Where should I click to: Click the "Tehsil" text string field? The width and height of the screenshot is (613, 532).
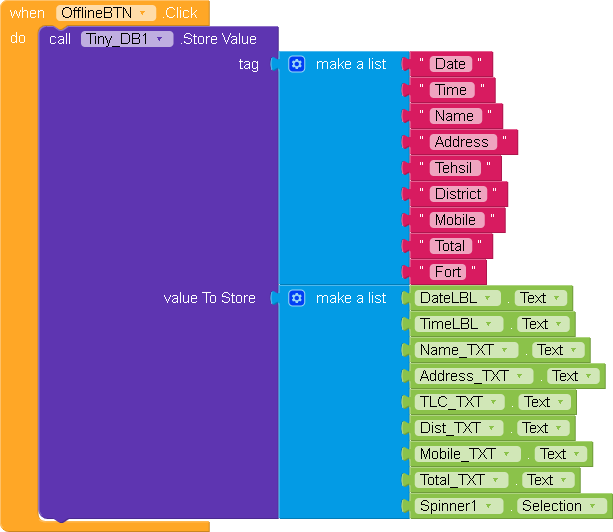pos(453,168)
